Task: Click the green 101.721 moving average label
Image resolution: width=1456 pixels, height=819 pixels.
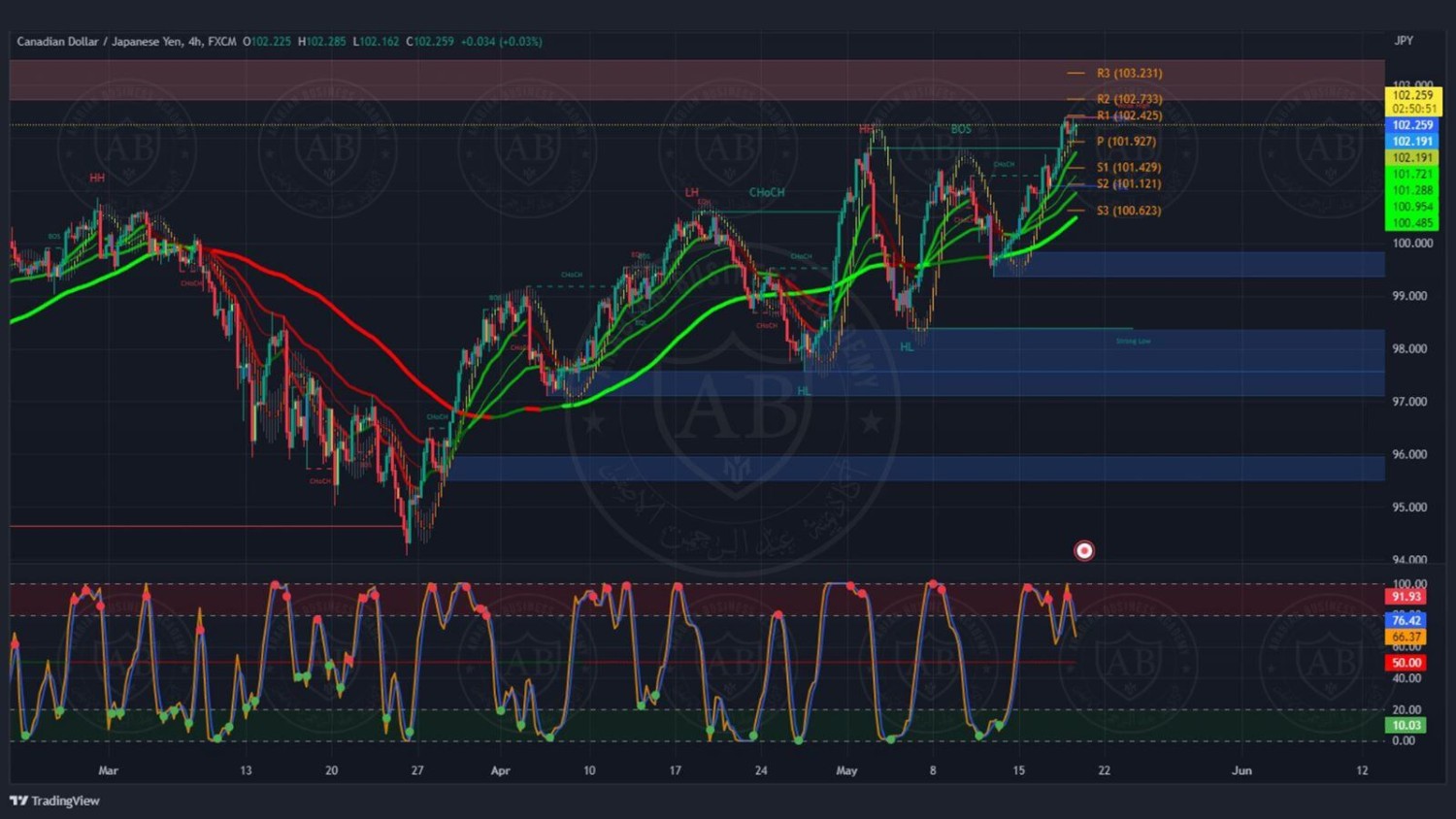Action: point(1412,175)
